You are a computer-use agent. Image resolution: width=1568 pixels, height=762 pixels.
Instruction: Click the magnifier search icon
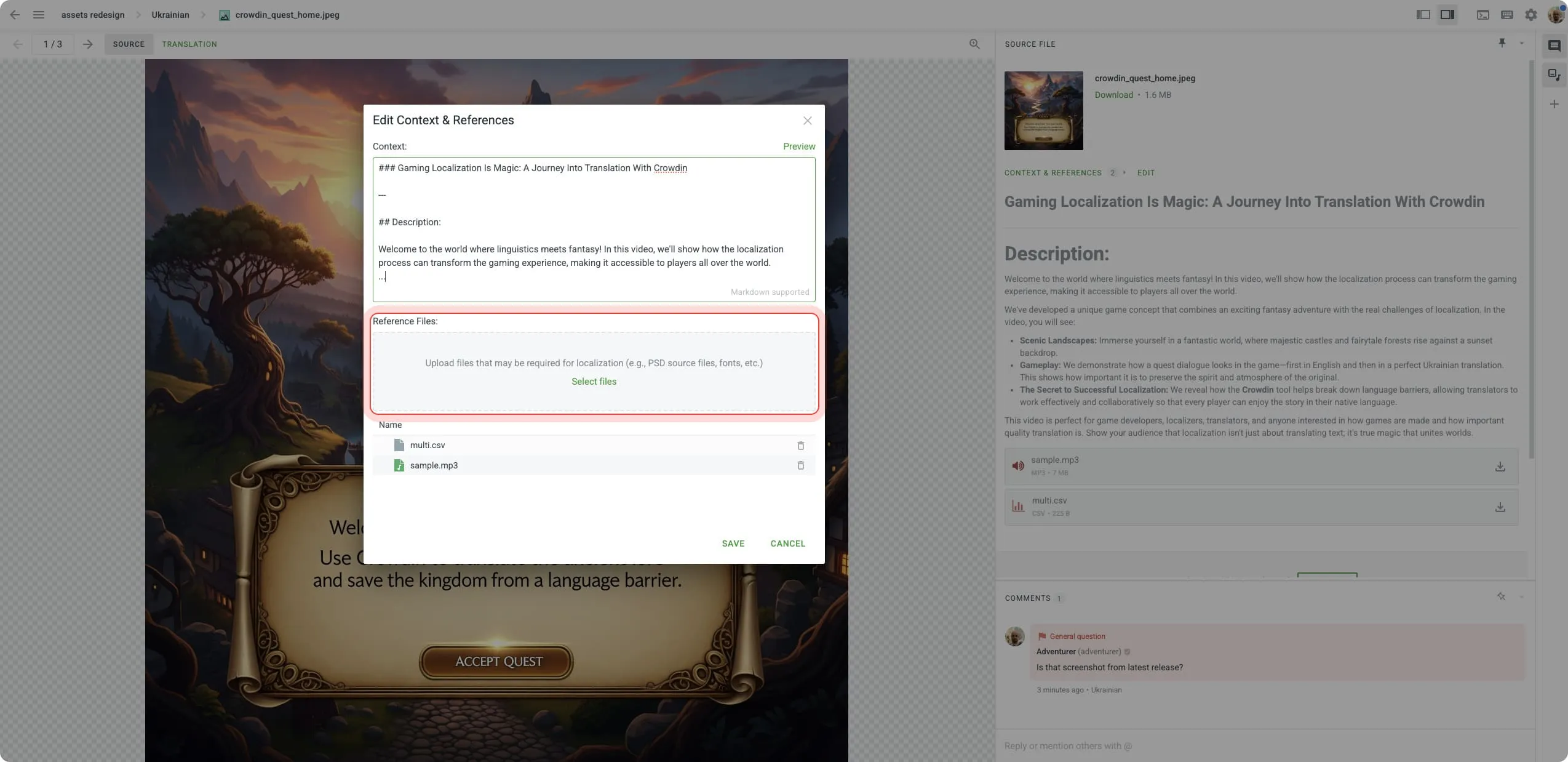974,44
